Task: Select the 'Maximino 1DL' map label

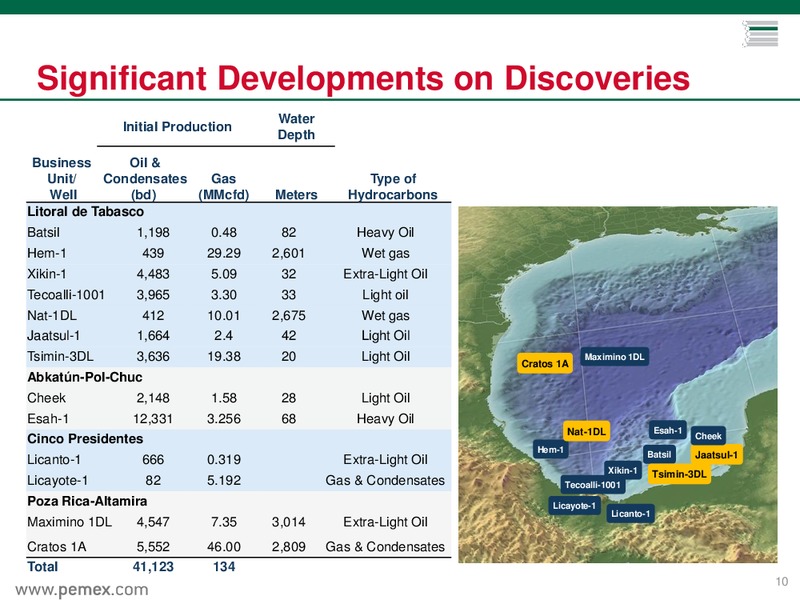Action: [614, 357]
